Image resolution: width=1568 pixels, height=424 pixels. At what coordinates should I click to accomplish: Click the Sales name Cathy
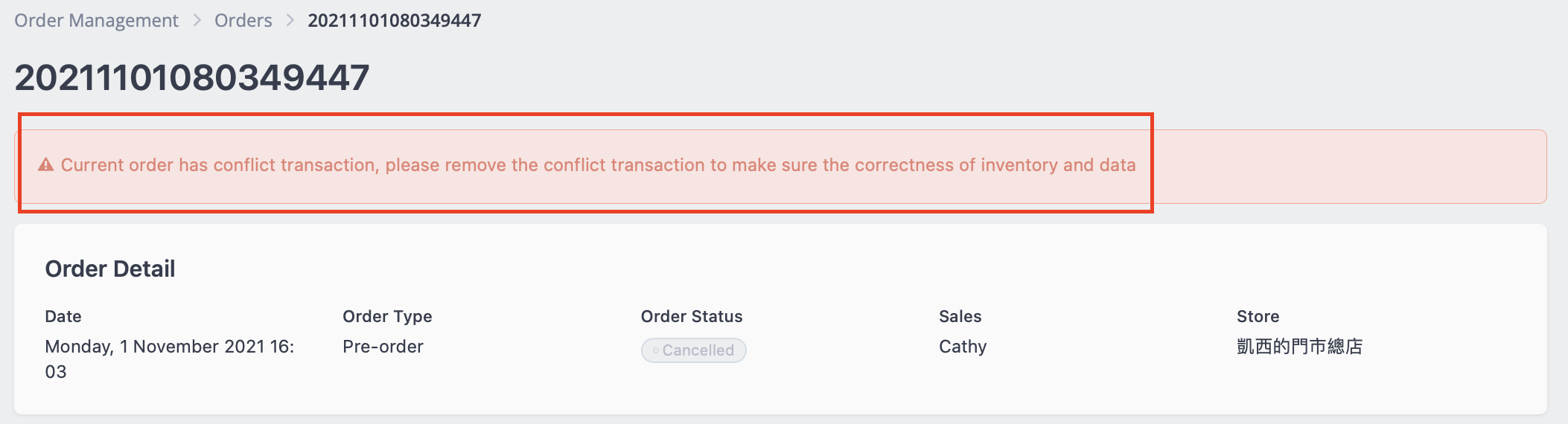963,347
